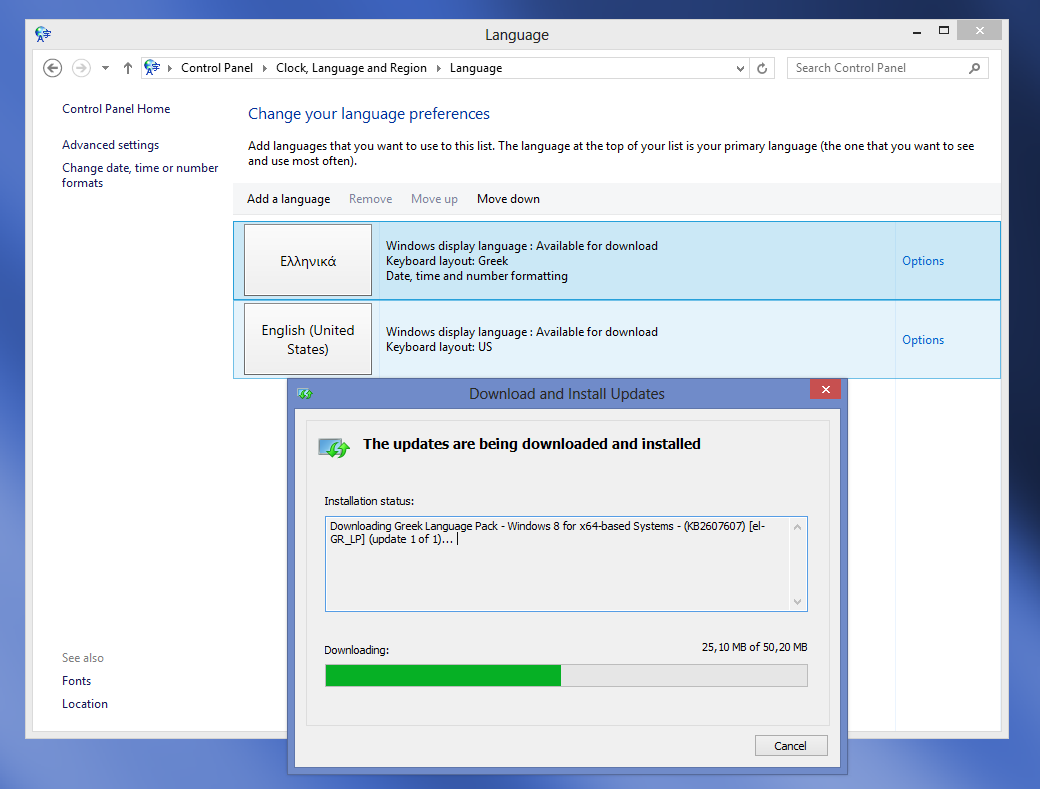Cancel the update download
The height and width of the screenshot is (789, 1040).
tap(791, 746)
